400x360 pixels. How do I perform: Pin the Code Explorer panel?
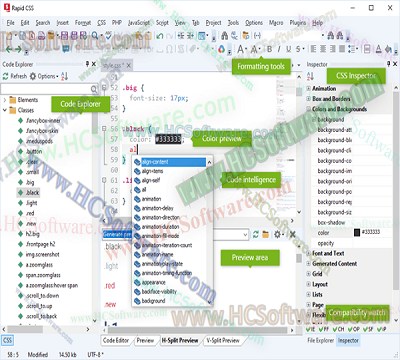coord(88,64)
